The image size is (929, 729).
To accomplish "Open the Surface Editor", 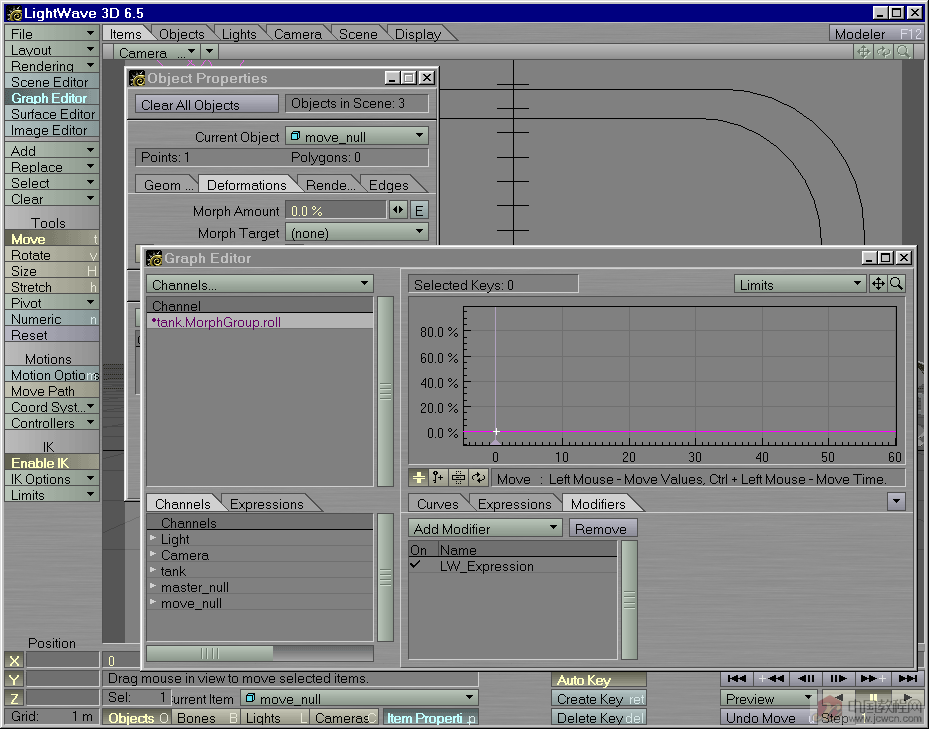I will (x=52, y=114).
